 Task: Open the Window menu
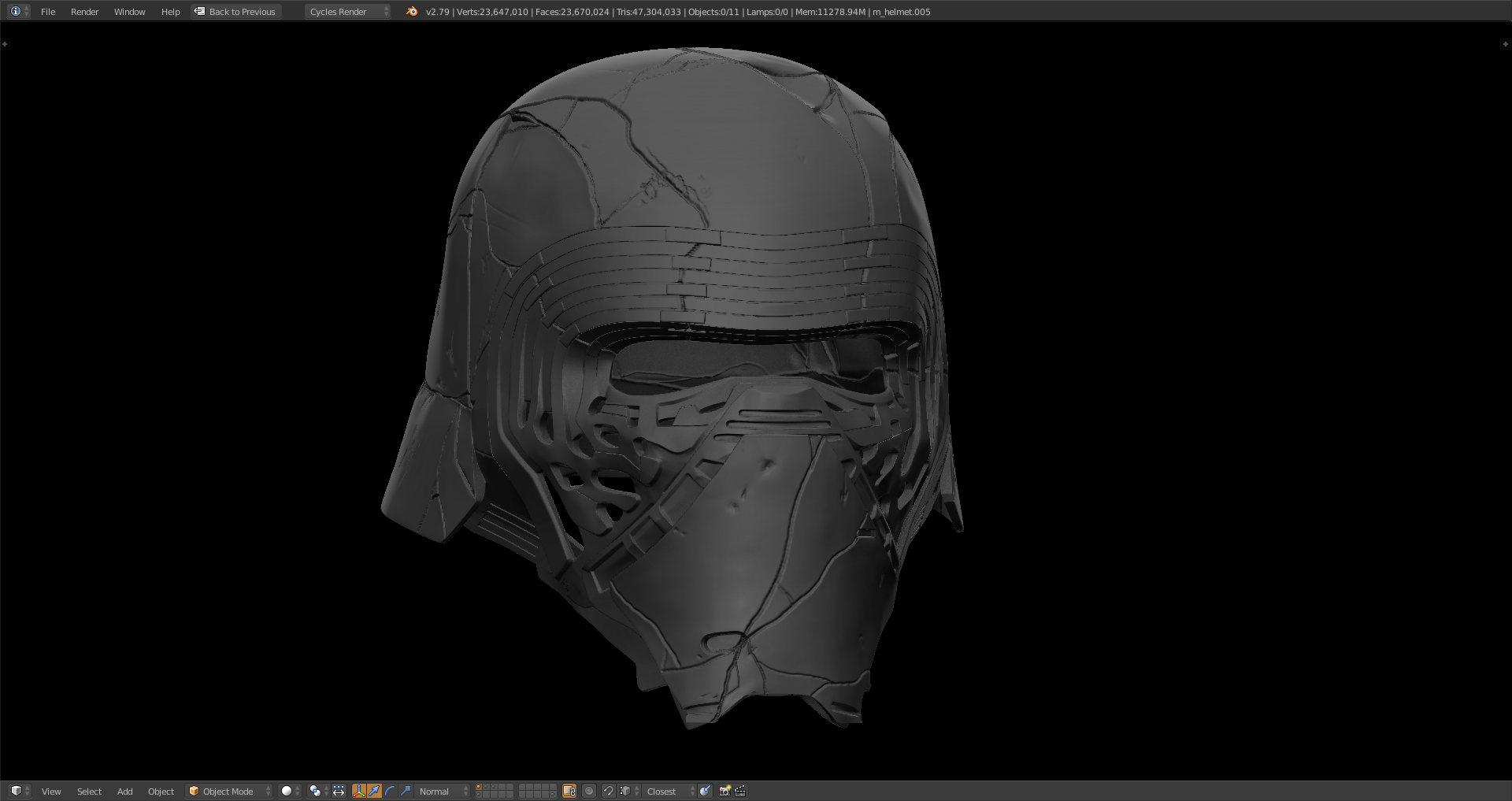[130, 12]
